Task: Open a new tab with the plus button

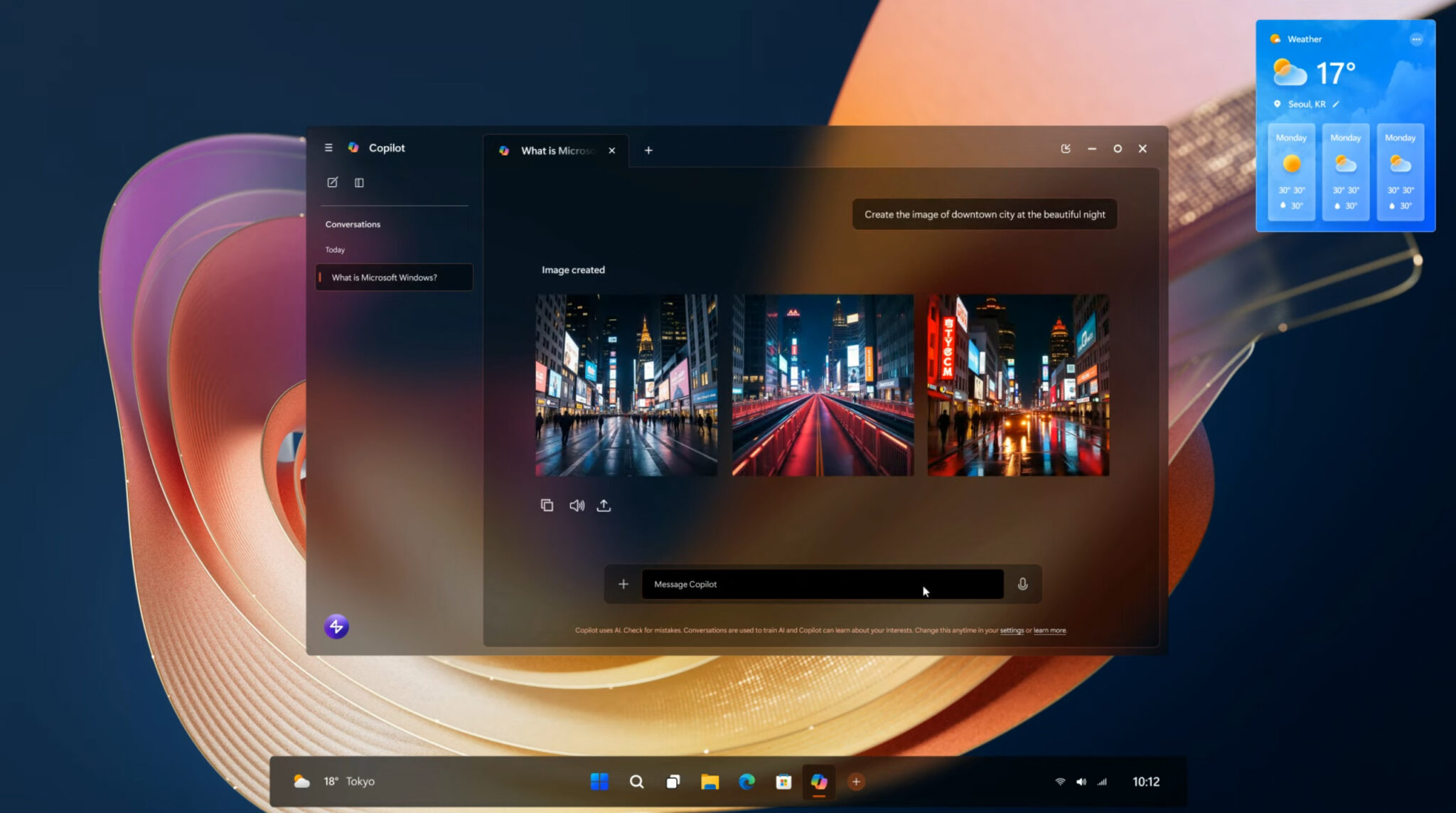Action: [648, 150]
